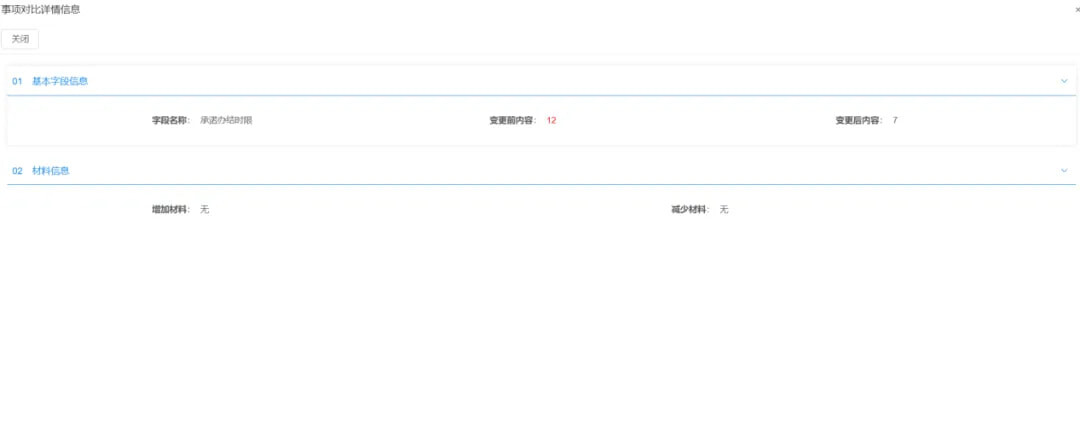This screenshot has width=1080, height=439.
Task: Click the 增加材料 label
Action: click(170, 210)
